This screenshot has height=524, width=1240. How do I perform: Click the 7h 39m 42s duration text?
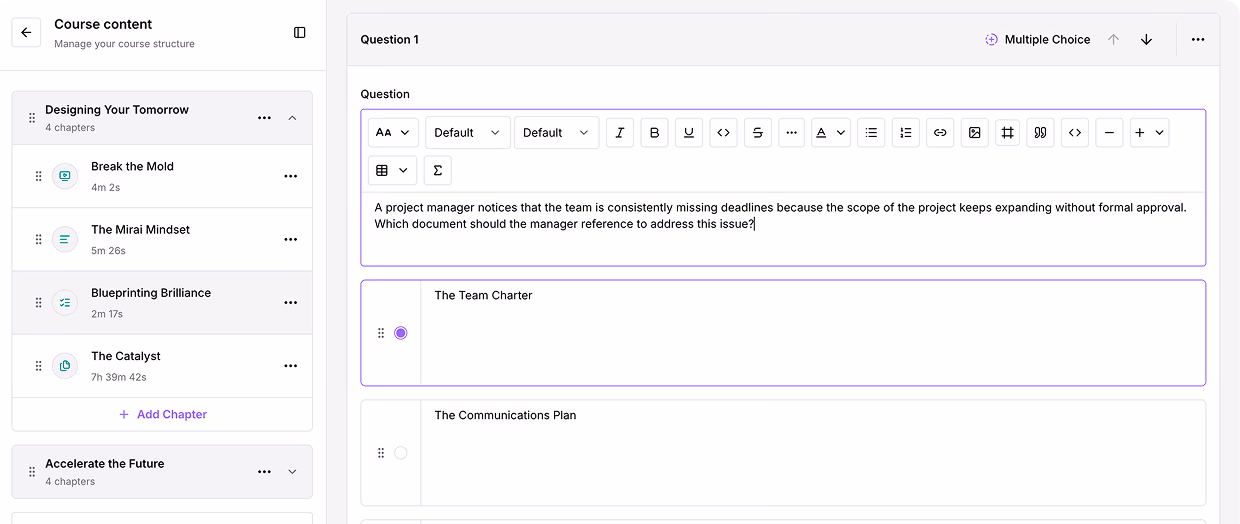point(119,377)
